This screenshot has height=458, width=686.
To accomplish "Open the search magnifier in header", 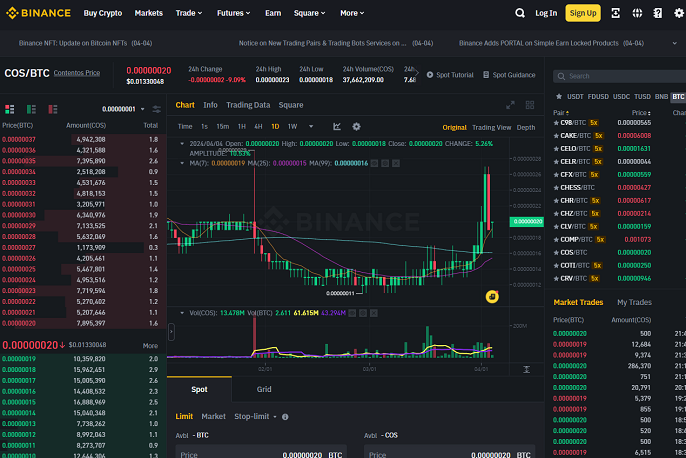I will click(520, 13).
